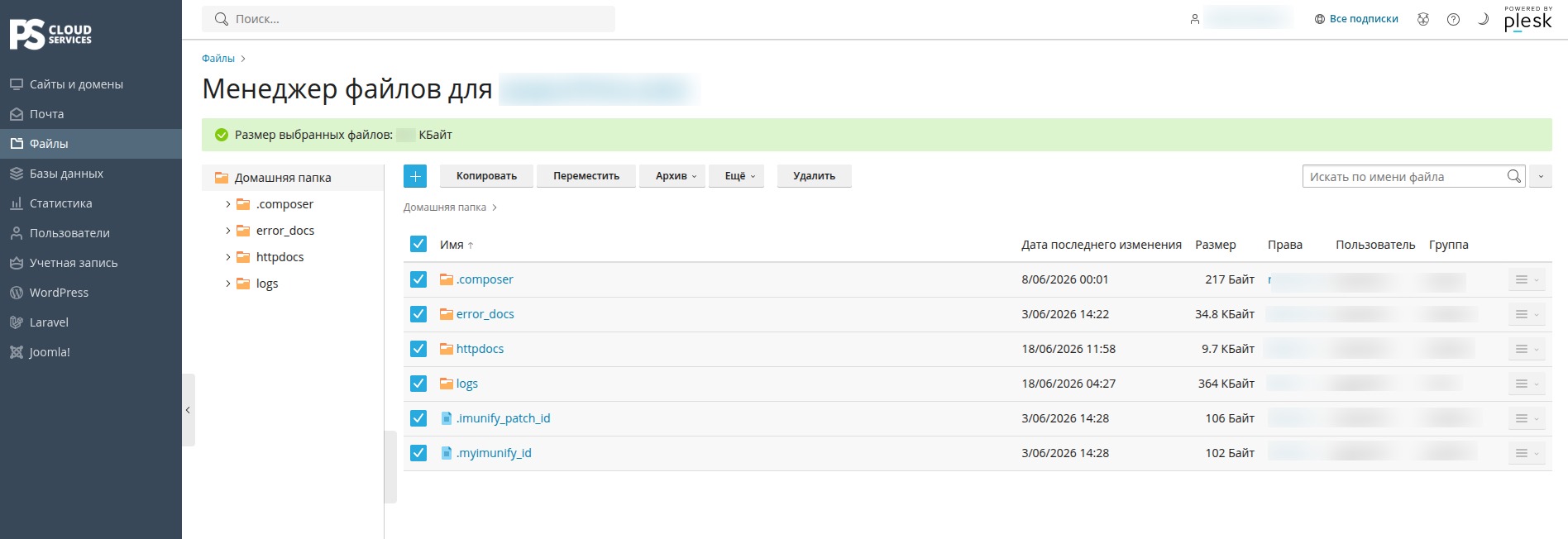Click the Удалить button
The width and height of the screenshot is (1568, 539).
pyautogui.click(x=815, y=176)
